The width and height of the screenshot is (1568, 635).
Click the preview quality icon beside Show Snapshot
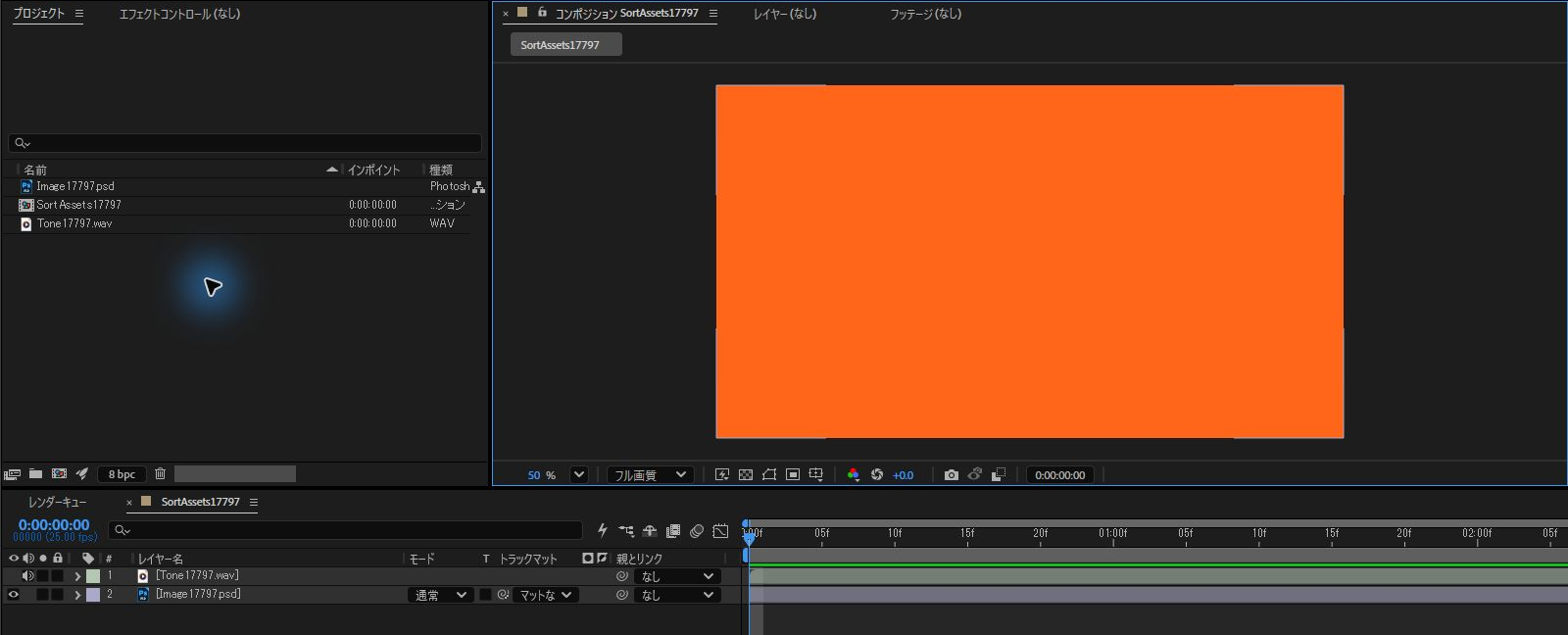pos(998,474)
